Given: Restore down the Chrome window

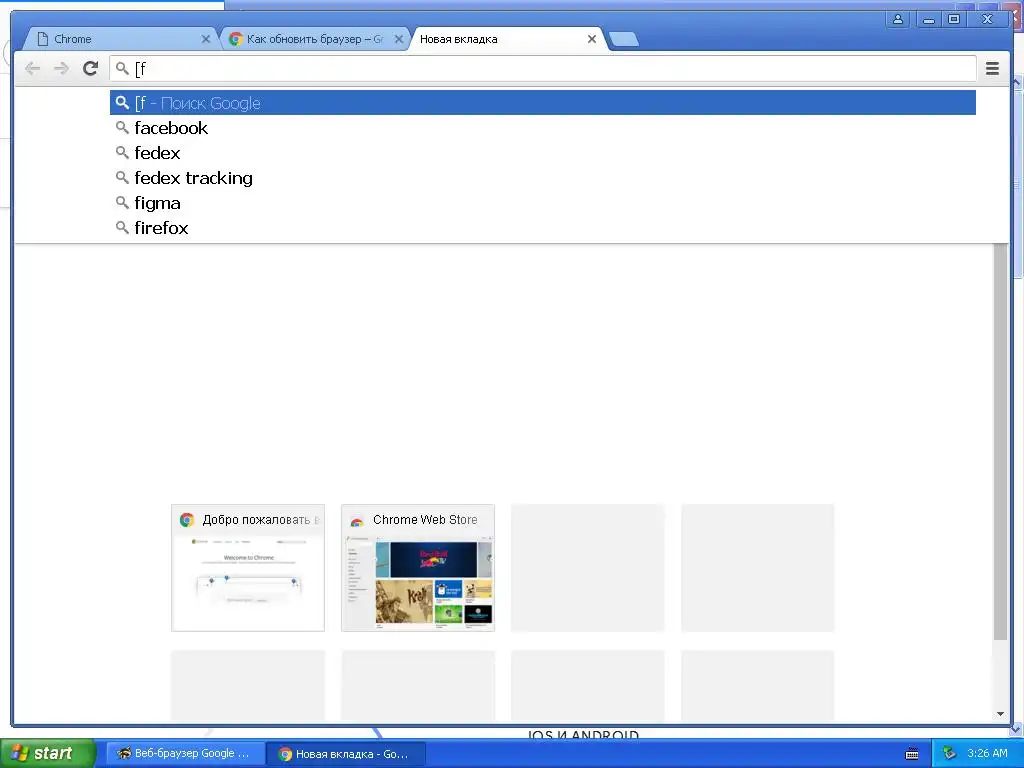Looking at the screenshot, I should click(x=953, y=20).
